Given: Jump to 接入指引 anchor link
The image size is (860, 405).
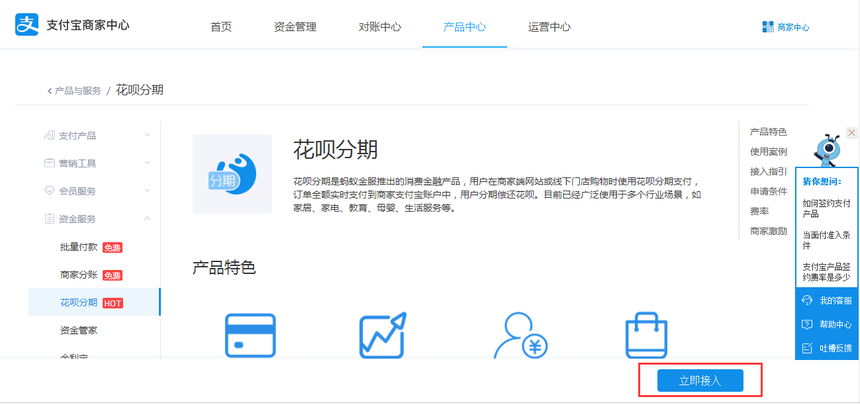Looking at the screenshot, I should pos(768,172).
